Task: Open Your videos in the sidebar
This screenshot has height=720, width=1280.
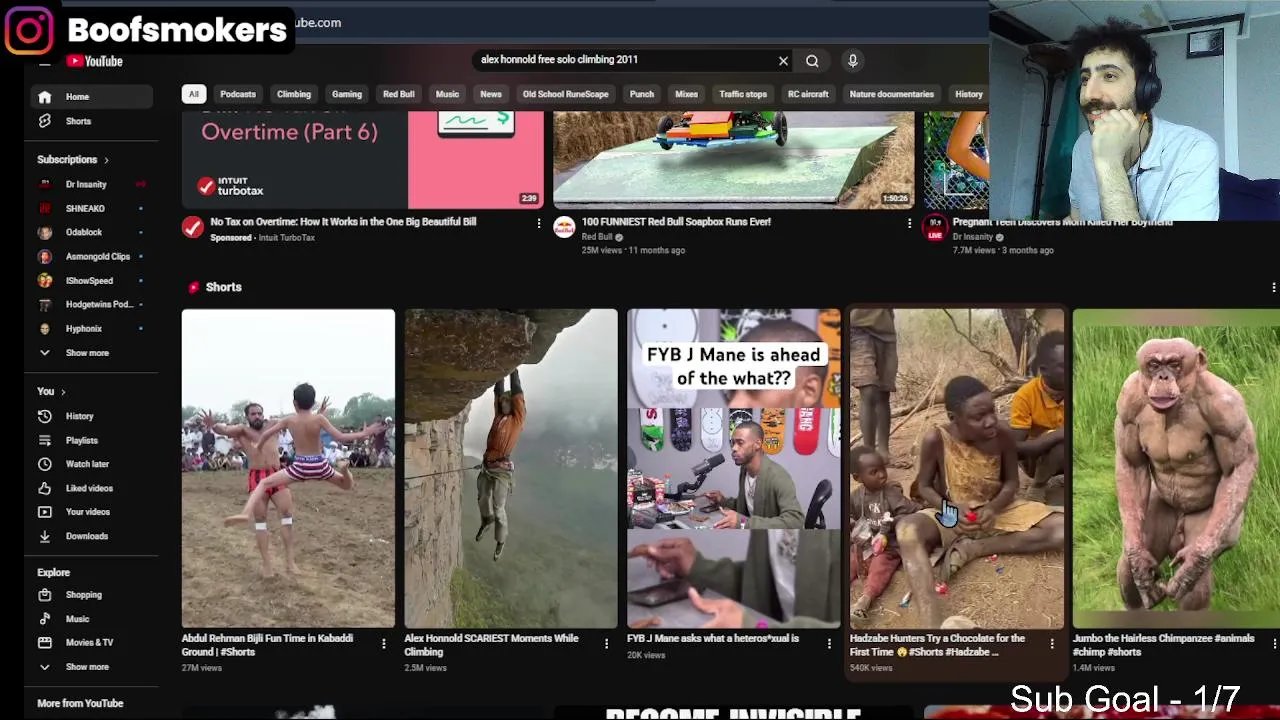Action: pyautogui.click(x=91, y=512)
